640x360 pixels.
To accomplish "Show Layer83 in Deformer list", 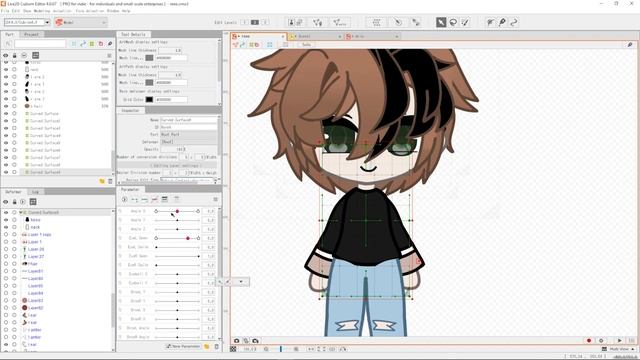I will 6,300.
